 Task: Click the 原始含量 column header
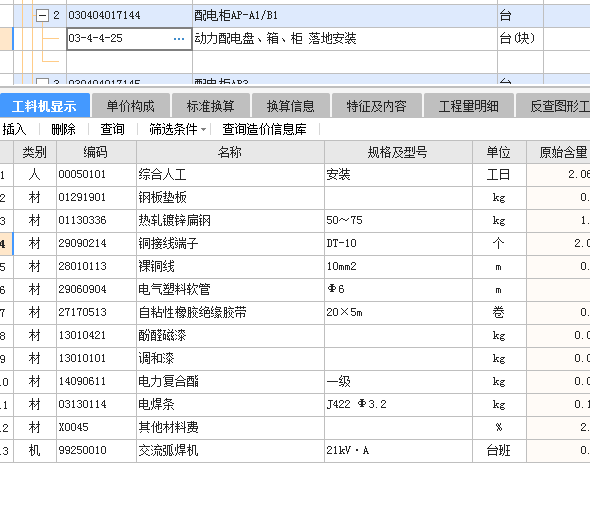tap(558, 152)
